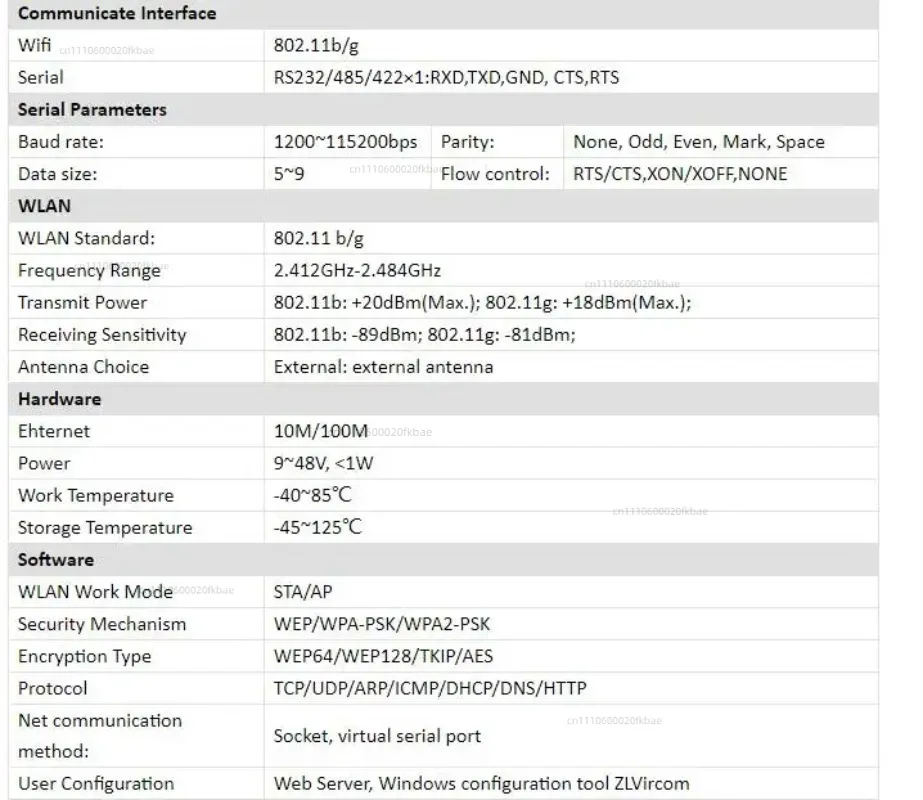Click the Wifi value '802.11b/g'
This screenshot has height=800, width=923.
[x=316, y=46]
